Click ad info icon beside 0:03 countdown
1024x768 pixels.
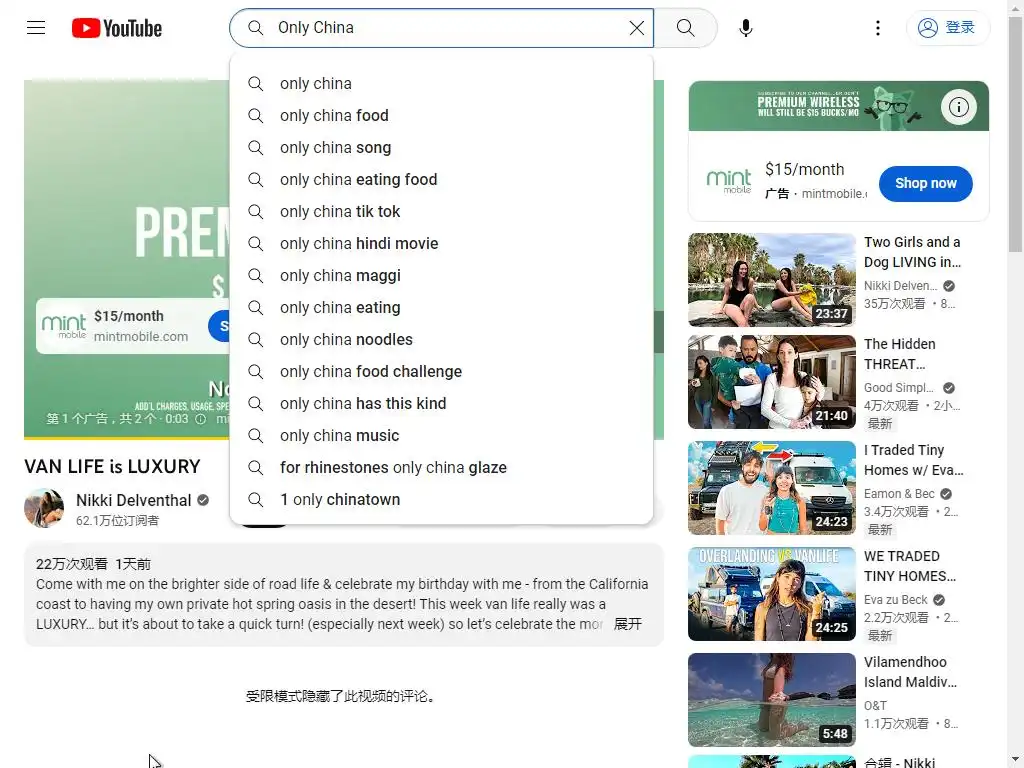(200, 419)
